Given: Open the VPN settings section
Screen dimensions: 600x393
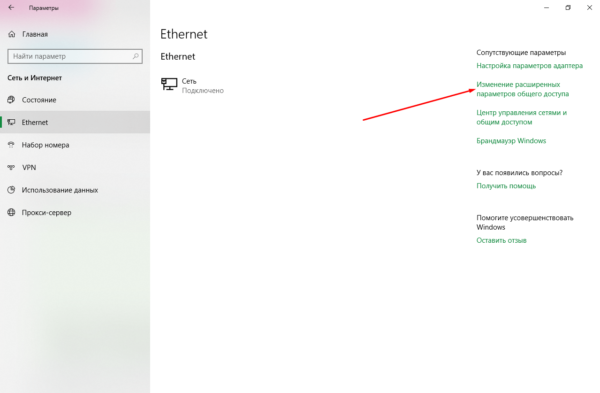Looking at the screenshot, I should 75,167.
